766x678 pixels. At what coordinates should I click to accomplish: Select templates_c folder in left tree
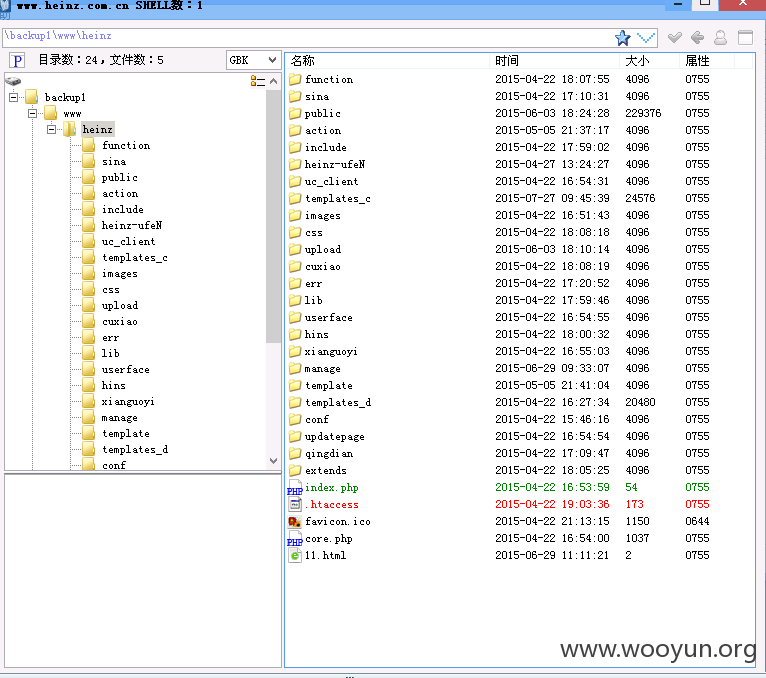(x=135, y=257)
